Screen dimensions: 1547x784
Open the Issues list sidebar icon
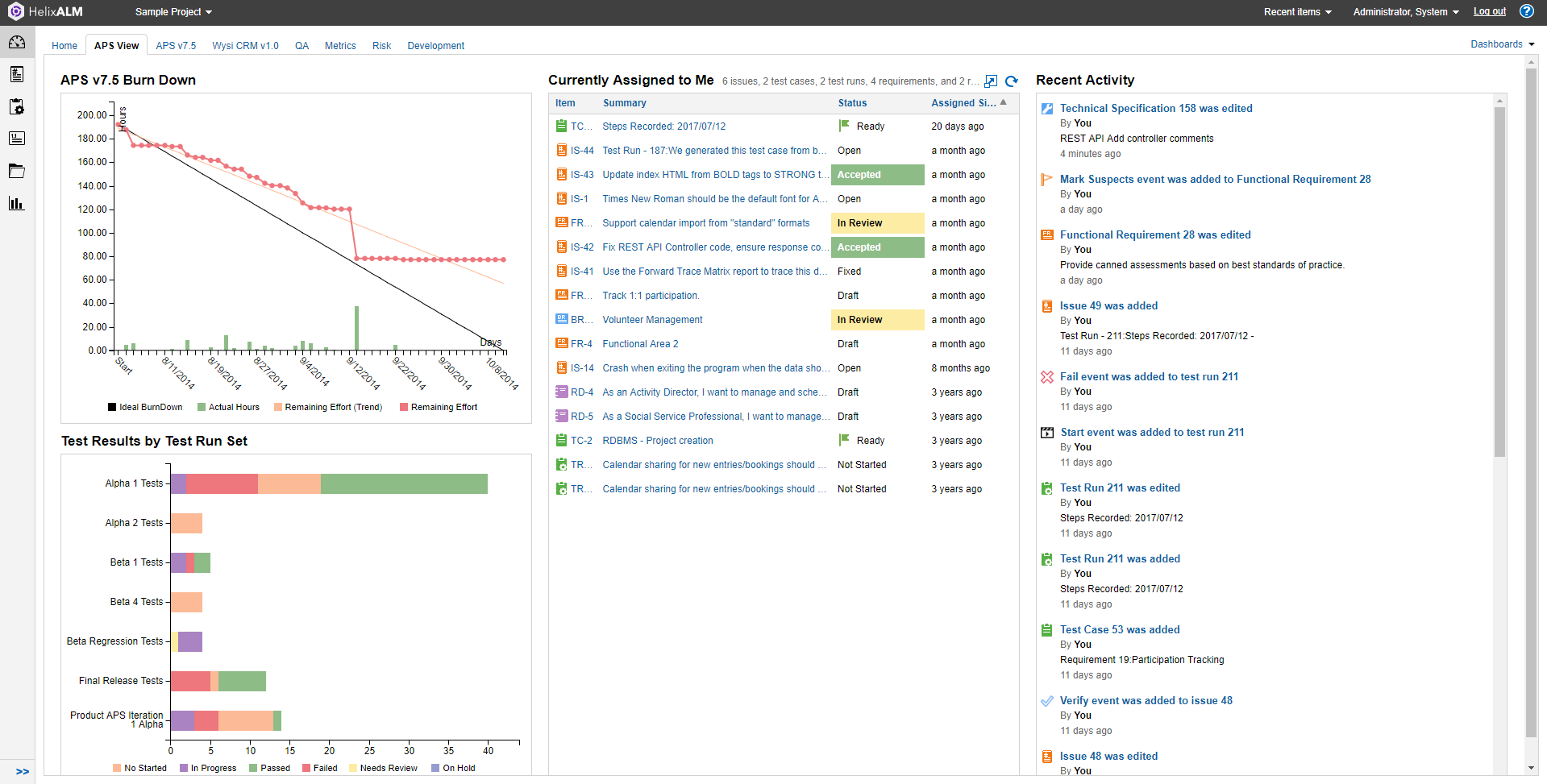point(17,75)
